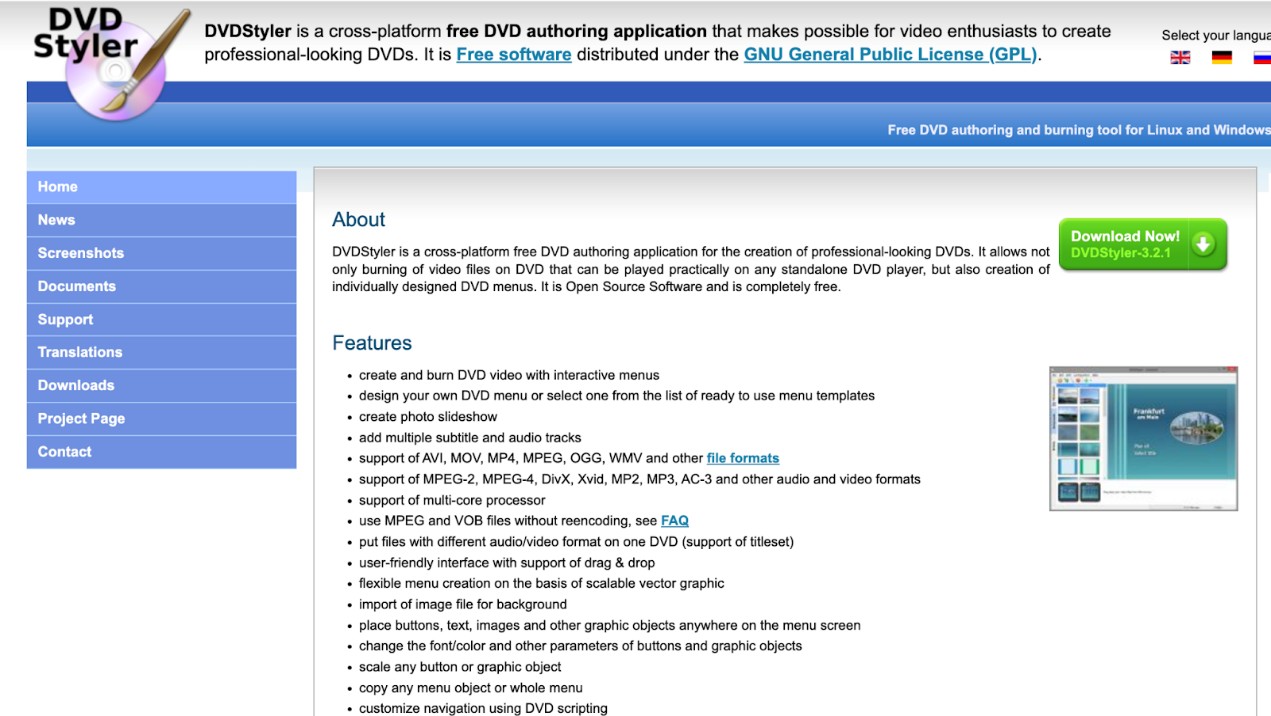Click the green download arrow icon
The height and width of the screenshot is (716, 1271).
tap(1201, 243)
